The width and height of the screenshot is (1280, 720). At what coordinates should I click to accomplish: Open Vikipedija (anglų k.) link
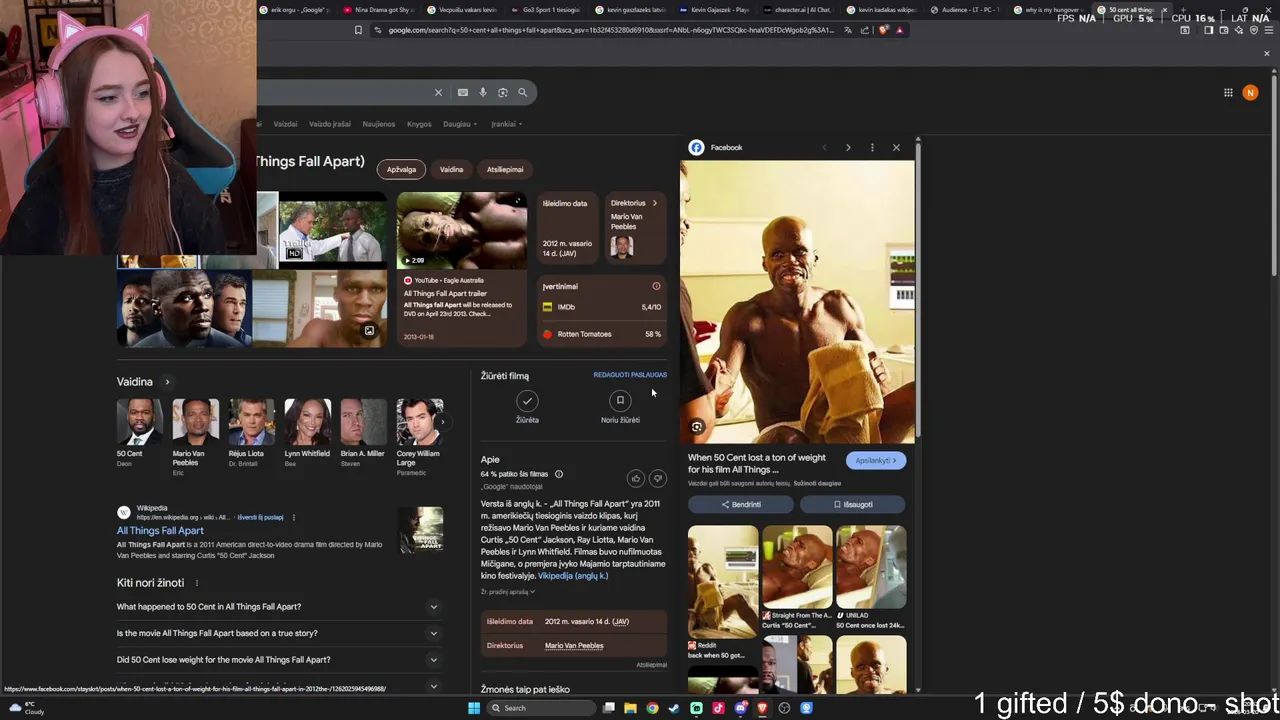click(x=573, y=576)
